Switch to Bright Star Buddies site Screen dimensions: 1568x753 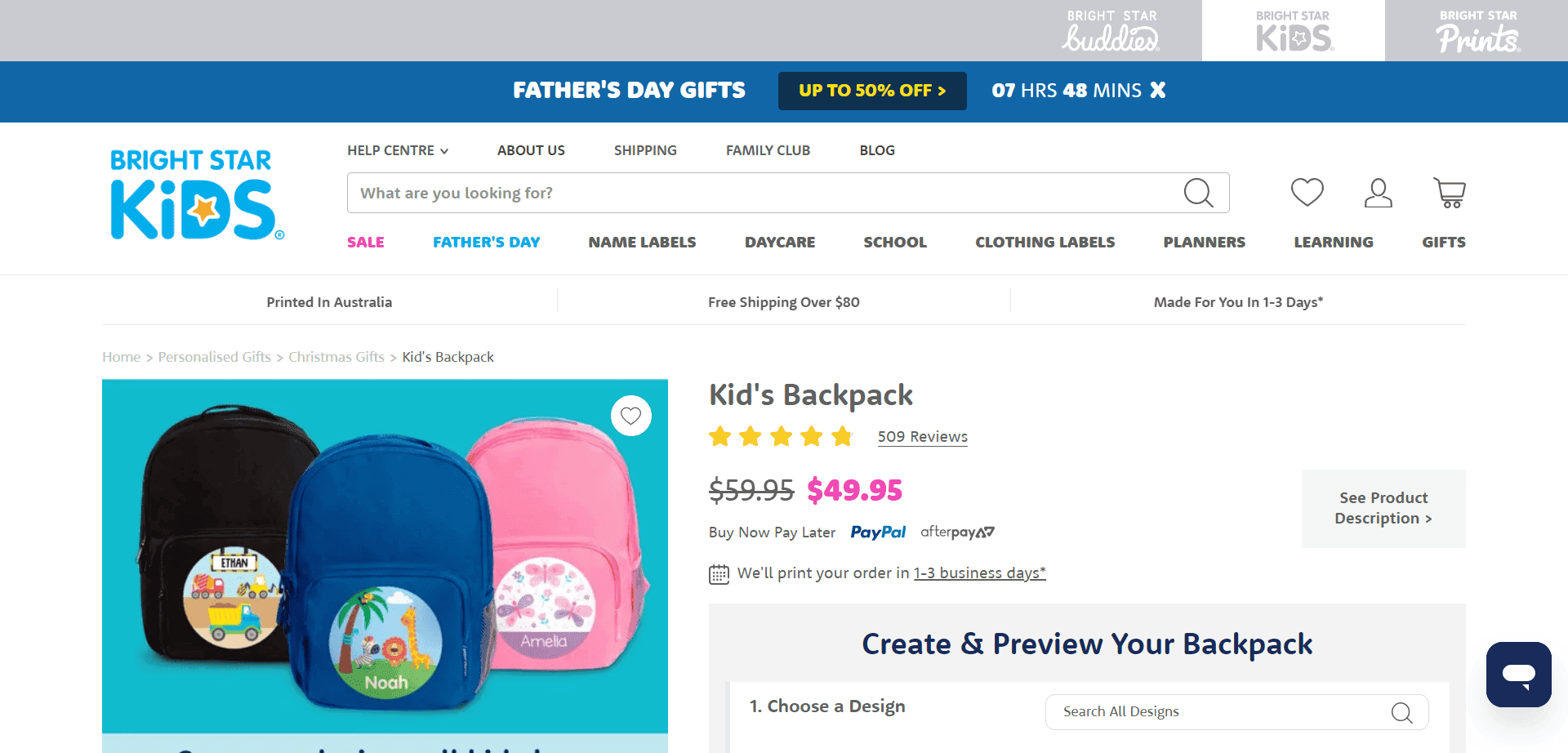pyautogui.click(x=1111, y=31)
